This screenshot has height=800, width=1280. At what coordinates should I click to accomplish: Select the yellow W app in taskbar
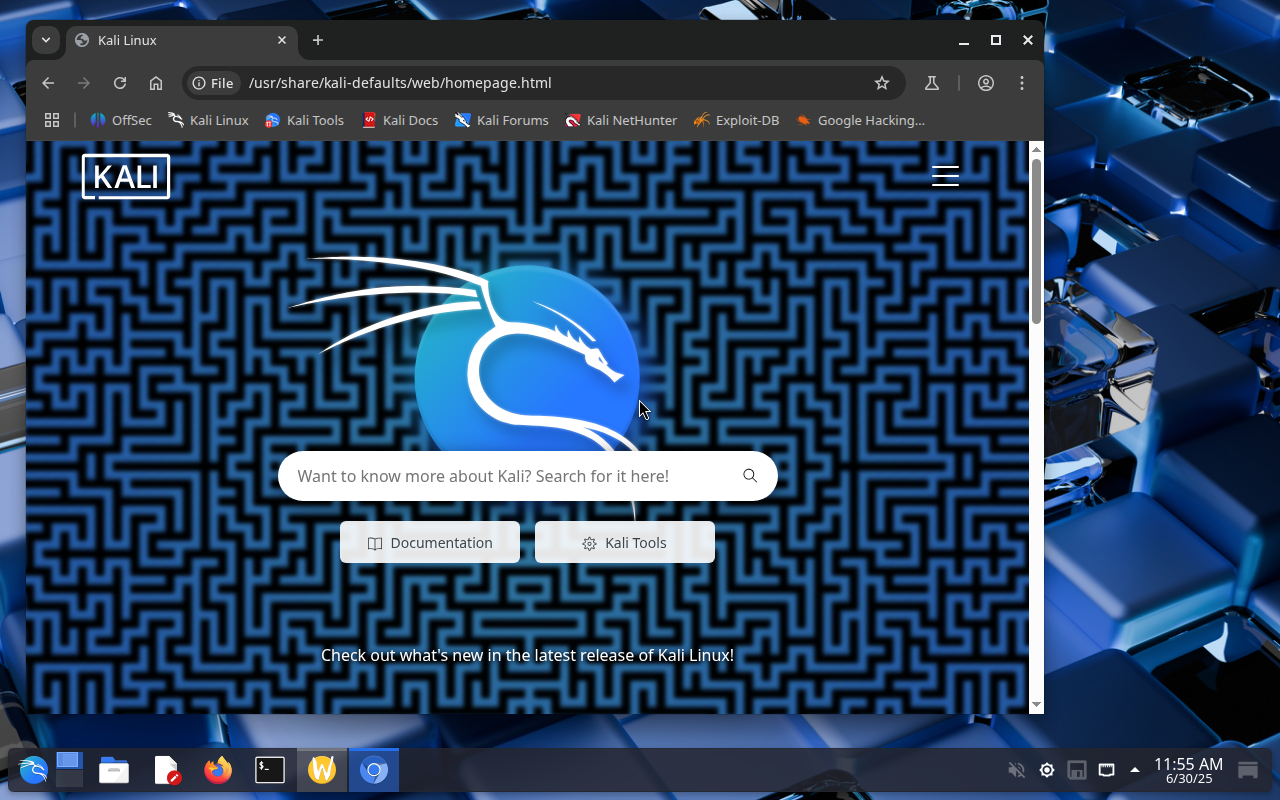pos(322,770)
